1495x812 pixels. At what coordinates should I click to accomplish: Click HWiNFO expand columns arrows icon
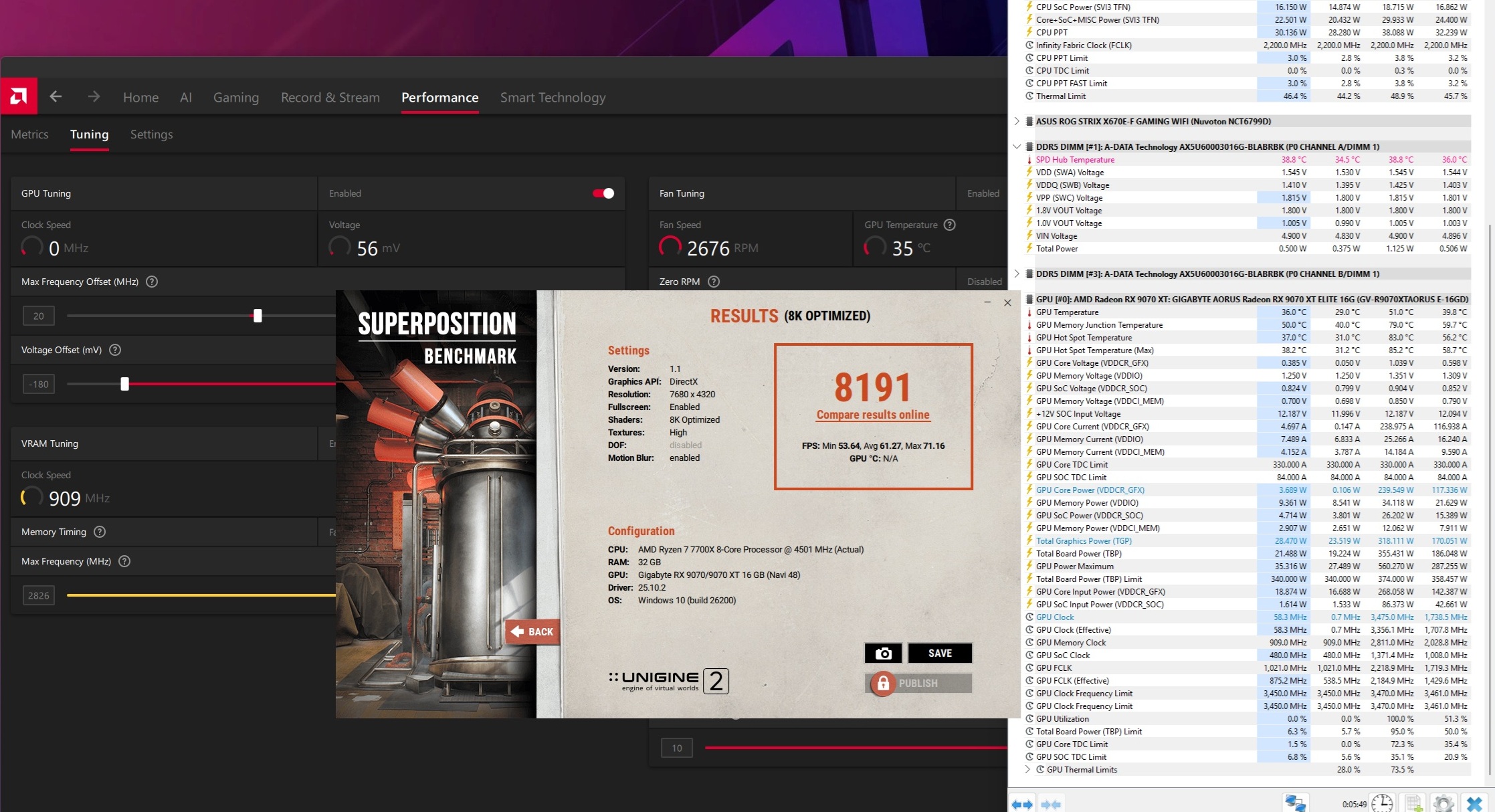1021,804
